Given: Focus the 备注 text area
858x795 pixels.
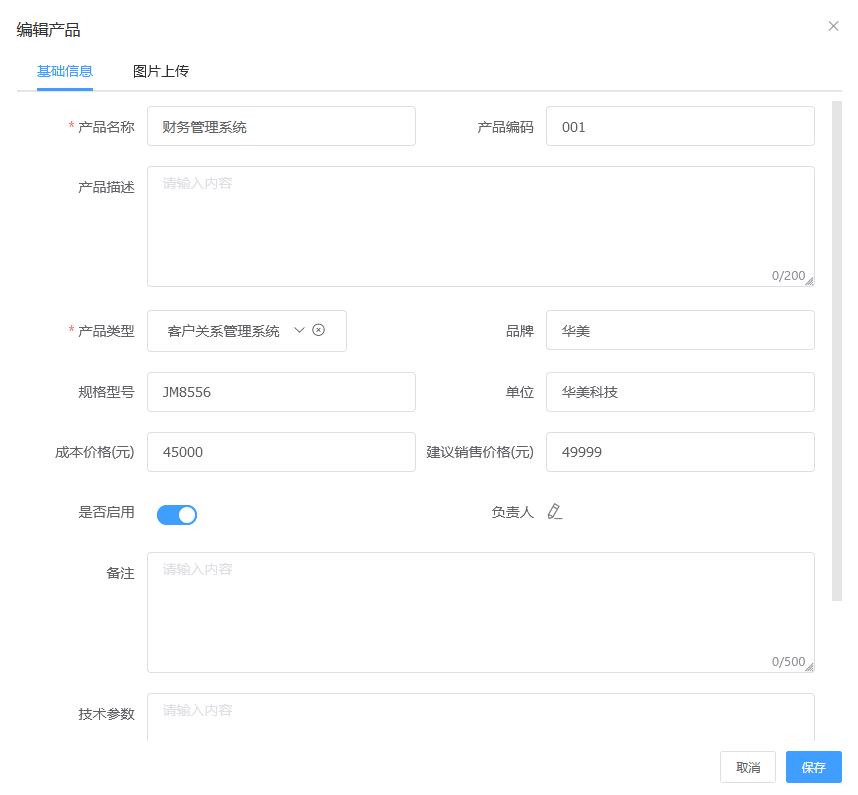Looking at the screenshot, I should [480, 612].
